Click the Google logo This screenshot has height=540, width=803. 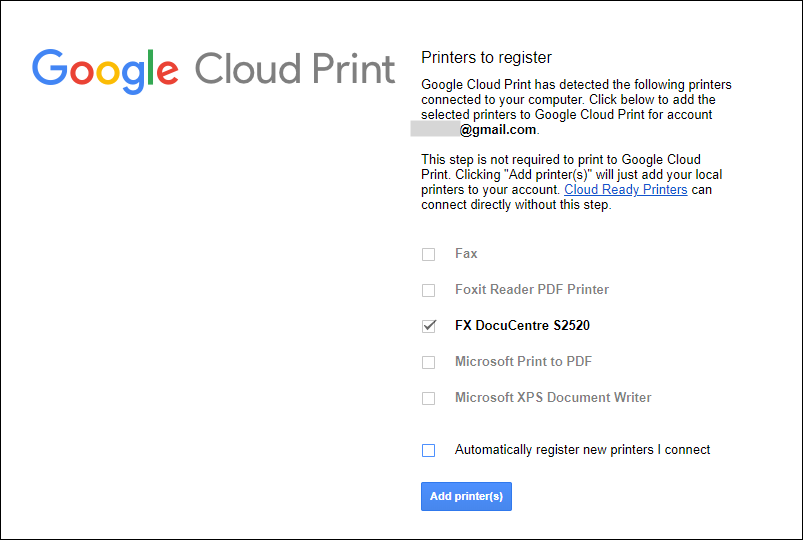point(105,69)
